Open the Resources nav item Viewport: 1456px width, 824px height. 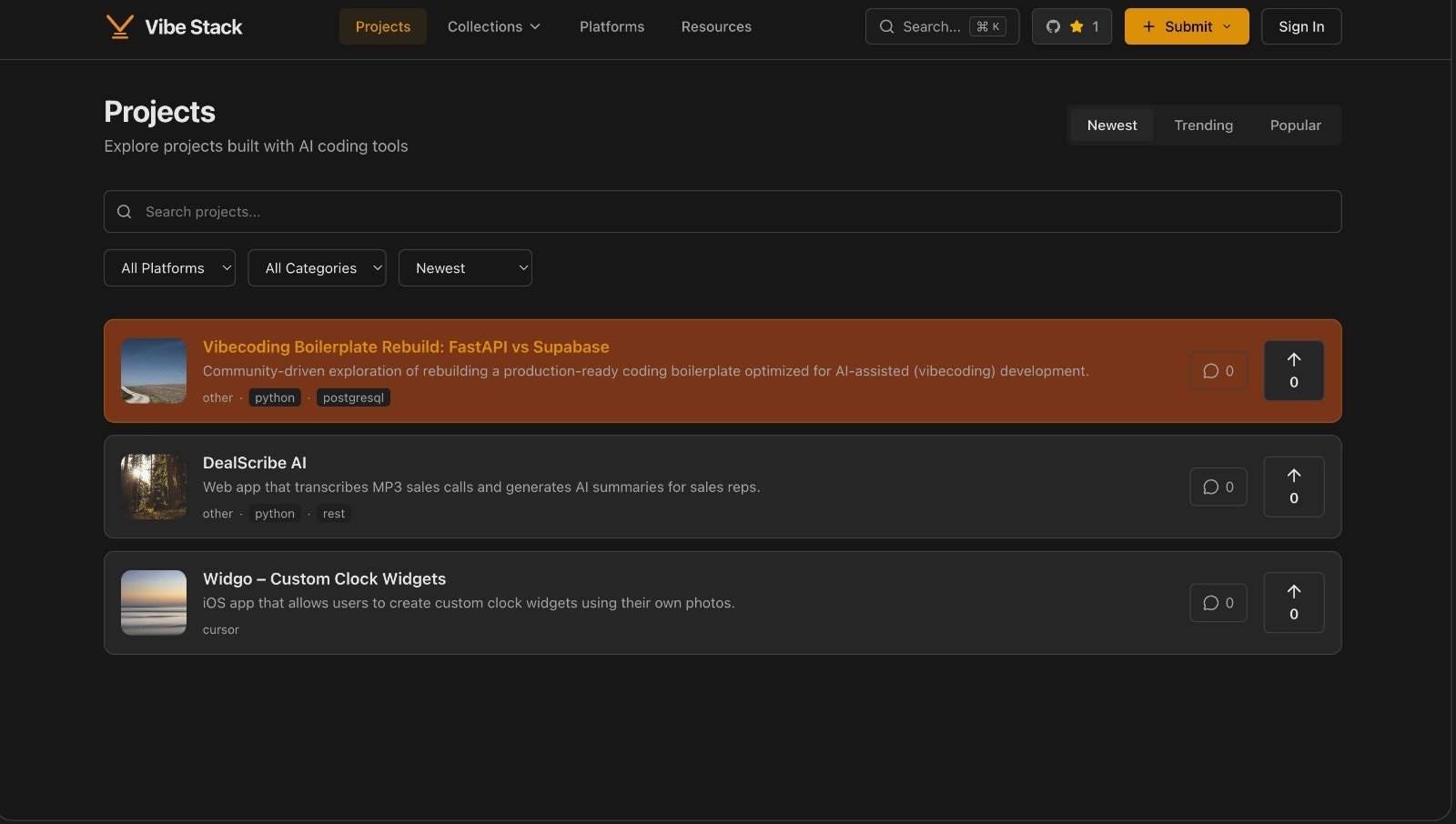pos(716,26)
